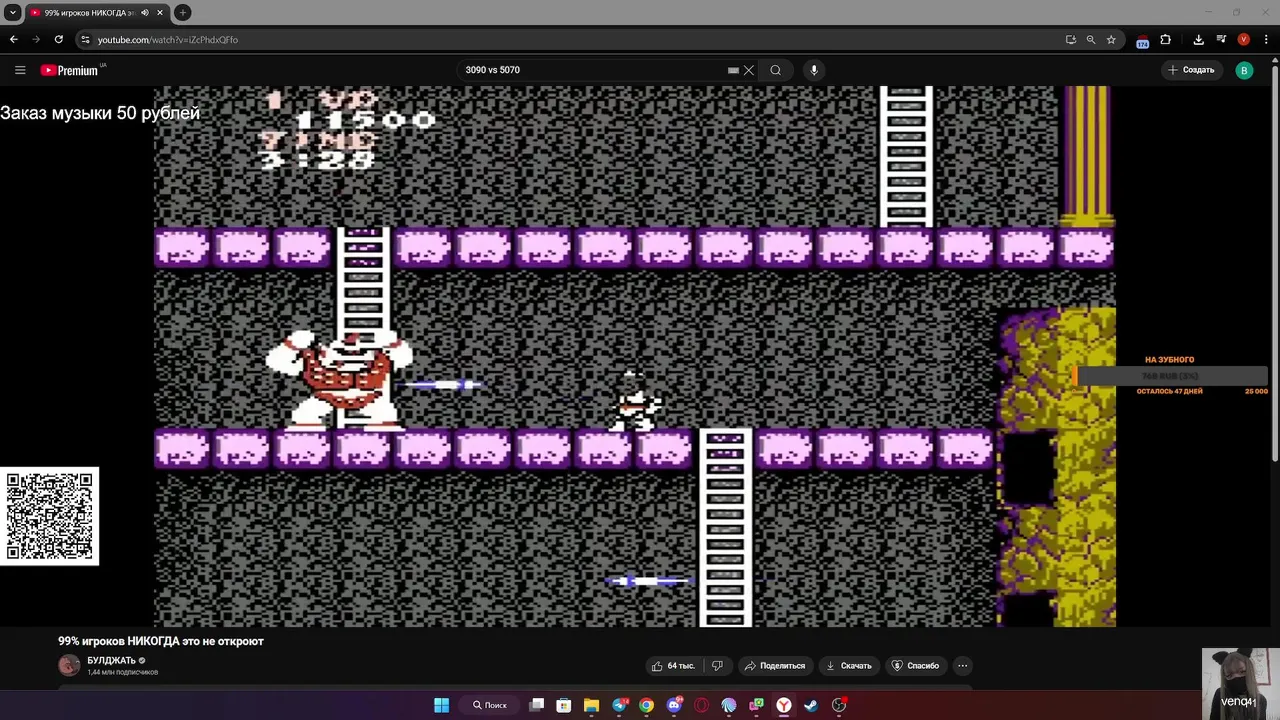Open the browser extensions puzzle menu
This screenshot has height=720, width=1280.
pyautogui.click(x=1166, y=40)
